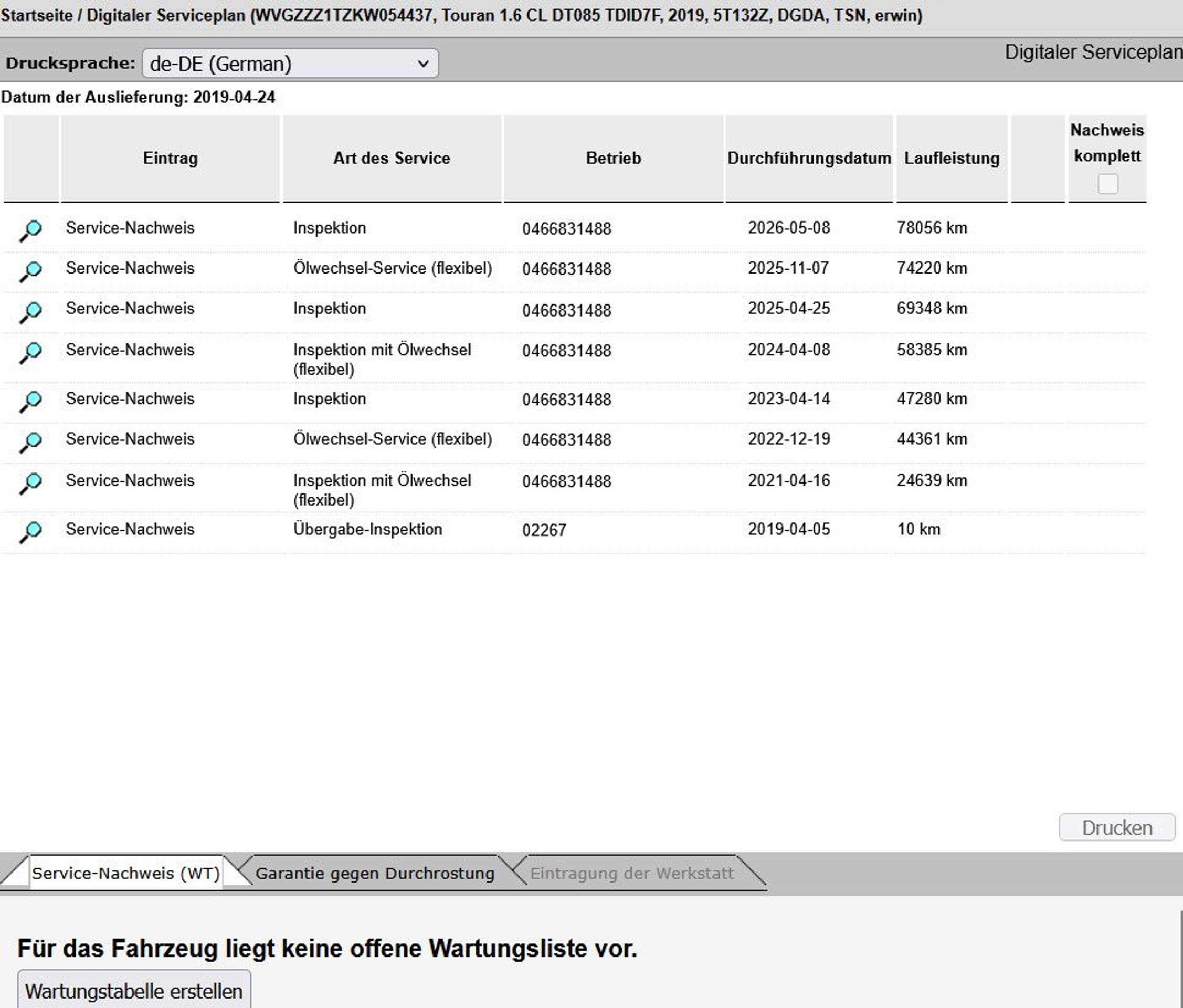The height and width of the screenshot is (1008, 1183).
Task: Go to Startseite in the breadcrumb
Action: click(x=37, y=15)
